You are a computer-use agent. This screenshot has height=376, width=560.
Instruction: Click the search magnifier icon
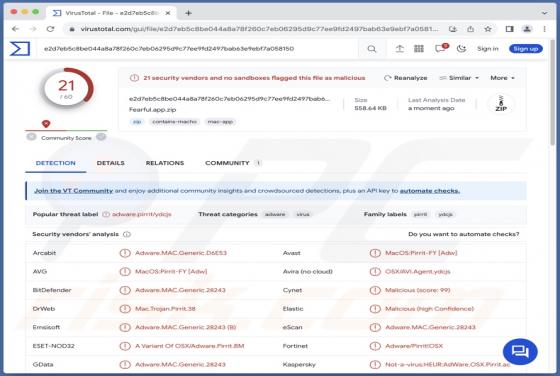(372, 49)
